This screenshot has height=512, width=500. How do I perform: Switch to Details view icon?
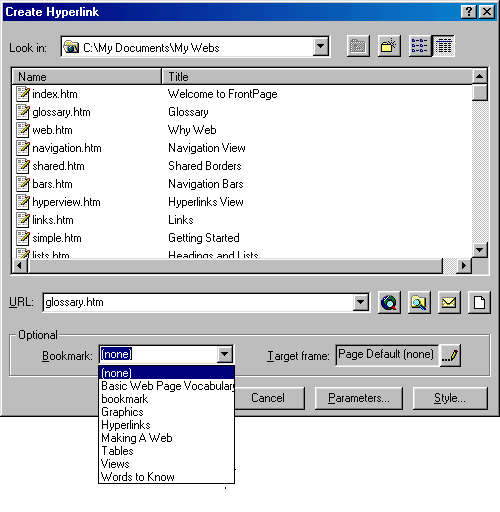(x=443, y=46)
